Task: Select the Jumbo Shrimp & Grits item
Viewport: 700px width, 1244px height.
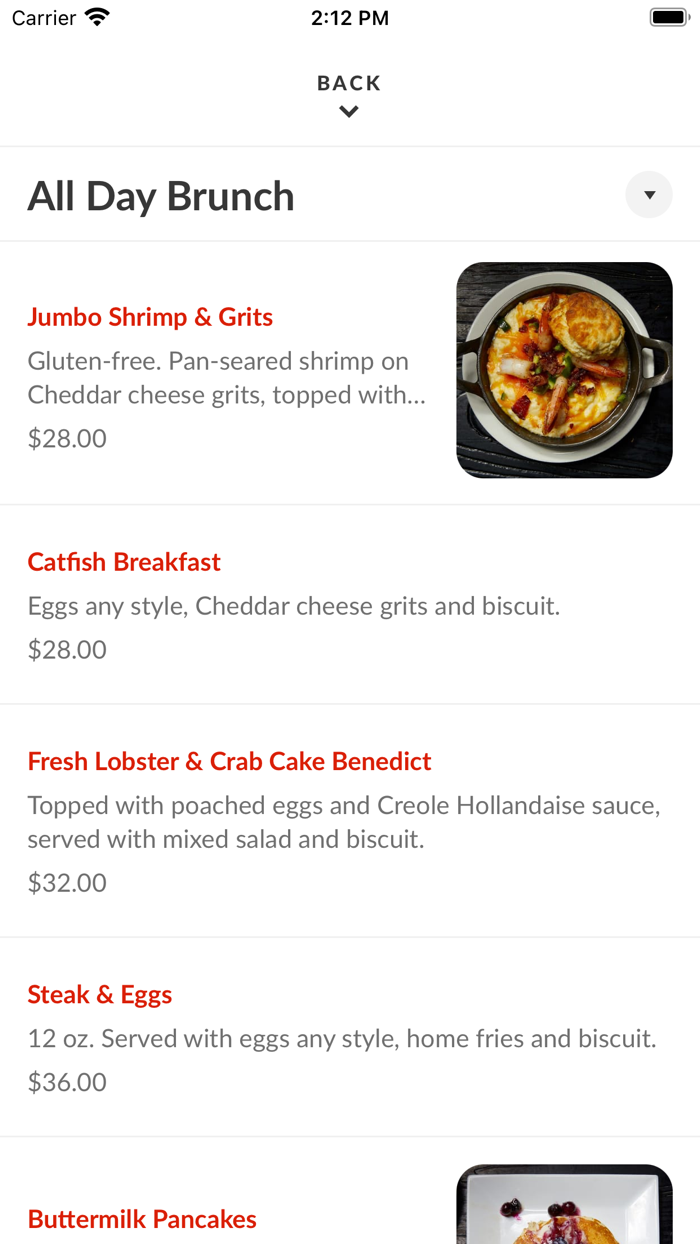Action: click(150, 317)
